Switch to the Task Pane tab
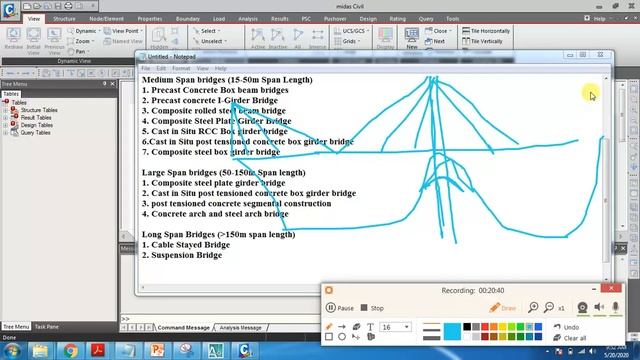Screen dimensions: 640x360 pos(47,327)
